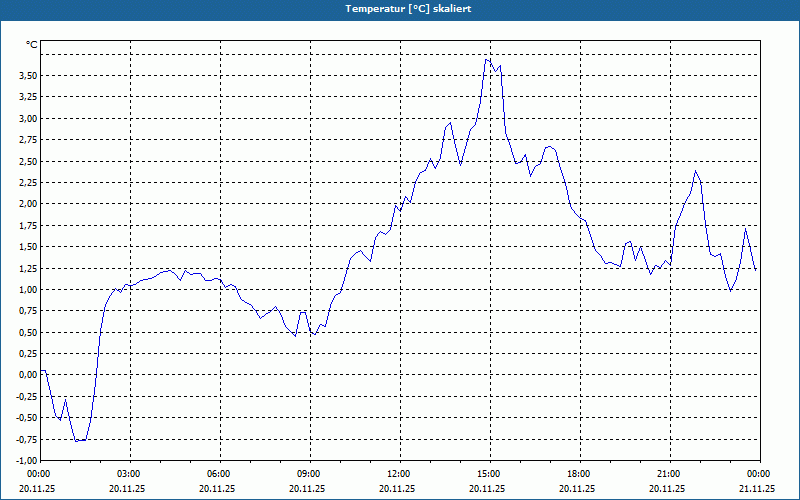Select the "03:00" time label

[x=129, y=474]
